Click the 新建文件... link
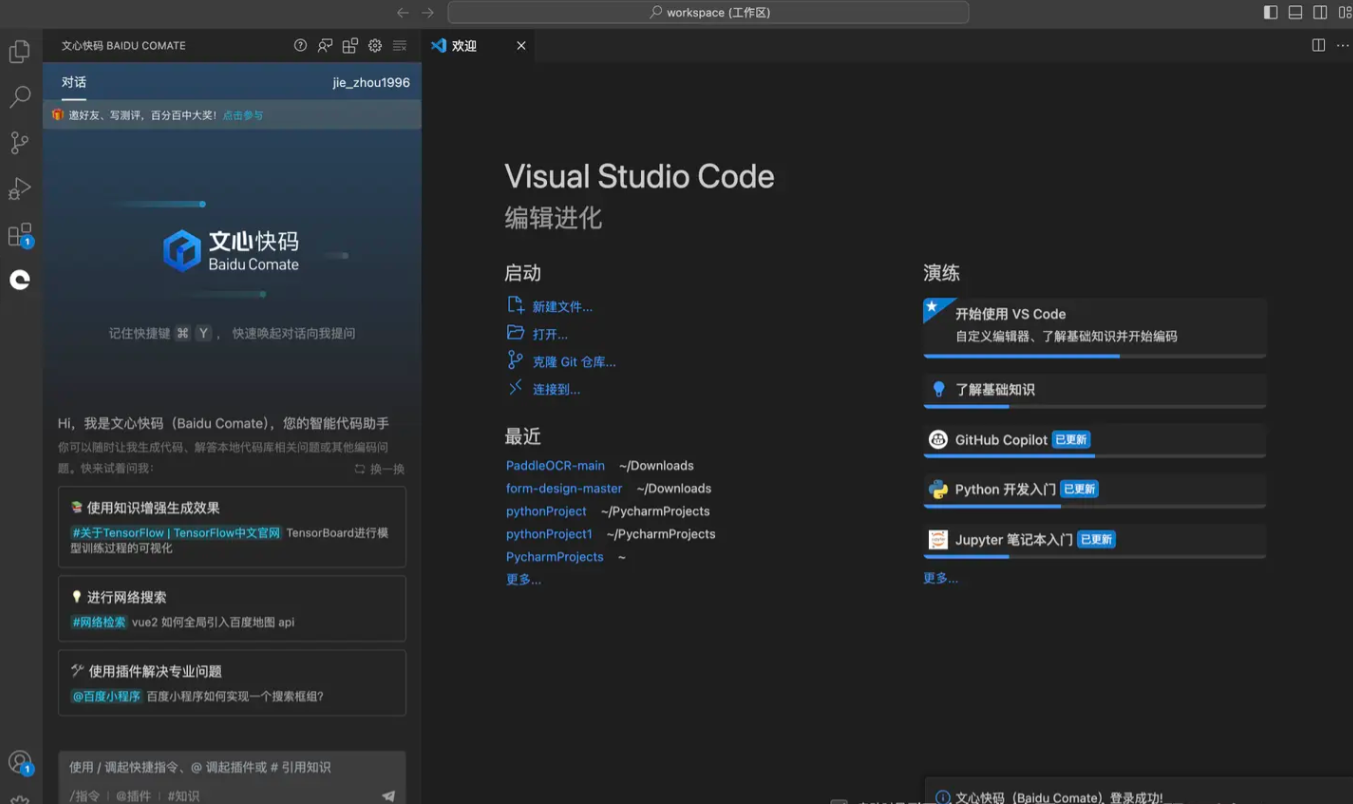 562,307
